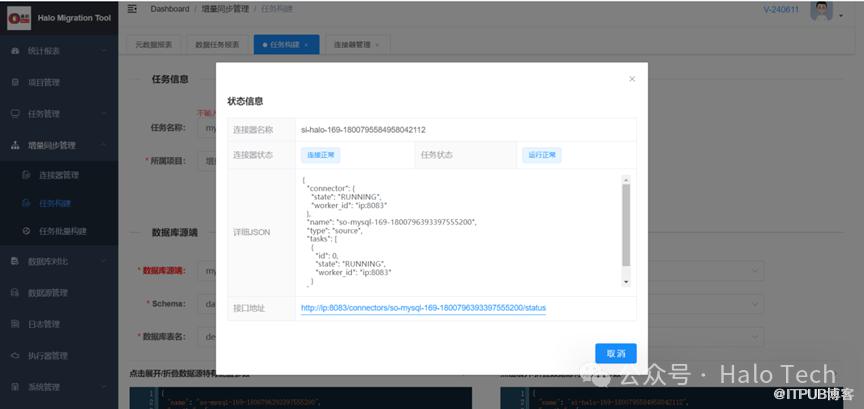Click the 取消 button in dialog

[x=615, y=353]
